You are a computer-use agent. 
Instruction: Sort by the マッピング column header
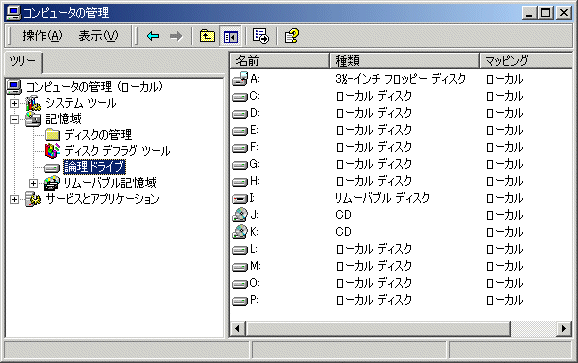526,60
